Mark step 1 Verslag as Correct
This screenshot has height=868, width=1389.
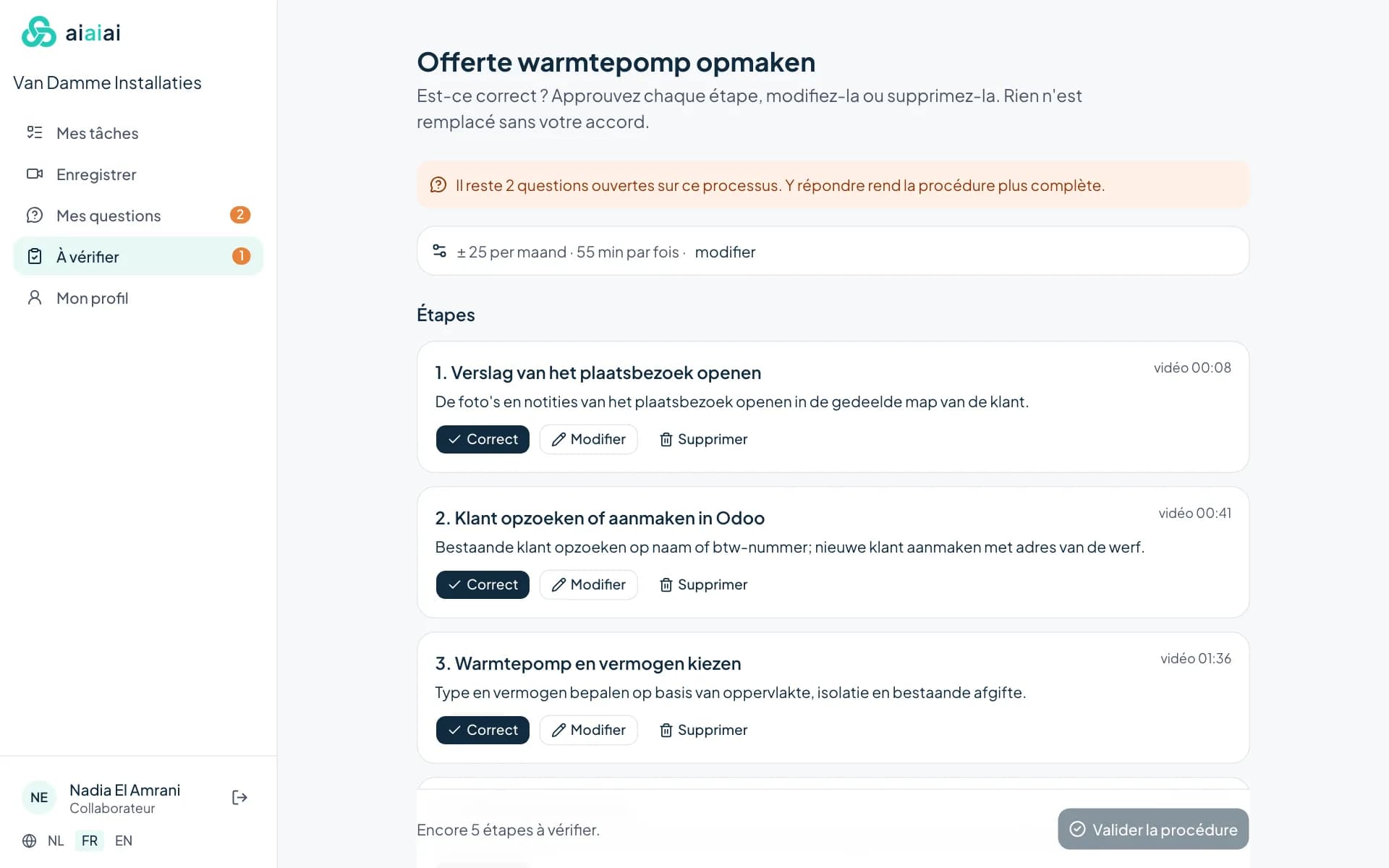coord(483,439)
